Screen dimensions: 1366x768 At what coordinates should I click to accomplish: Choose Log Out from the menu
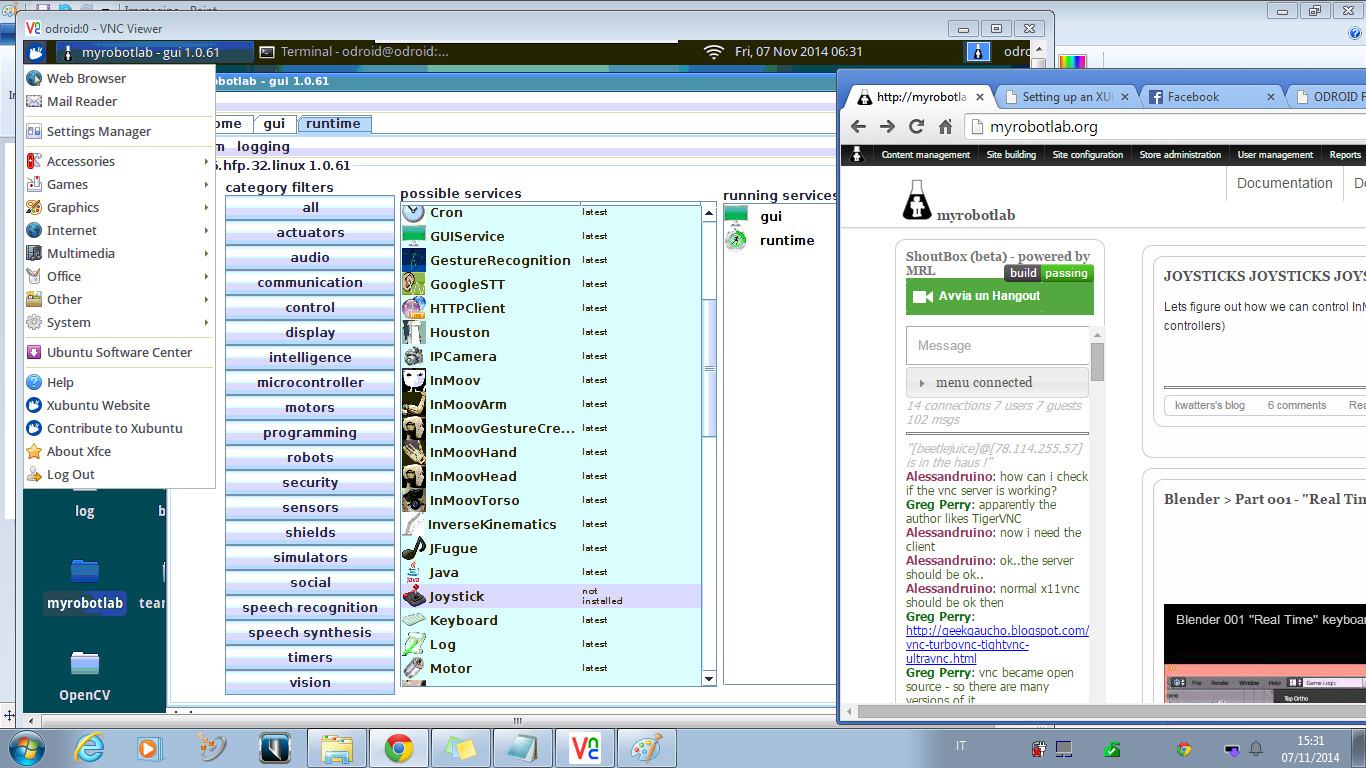(x=119, y=474)
